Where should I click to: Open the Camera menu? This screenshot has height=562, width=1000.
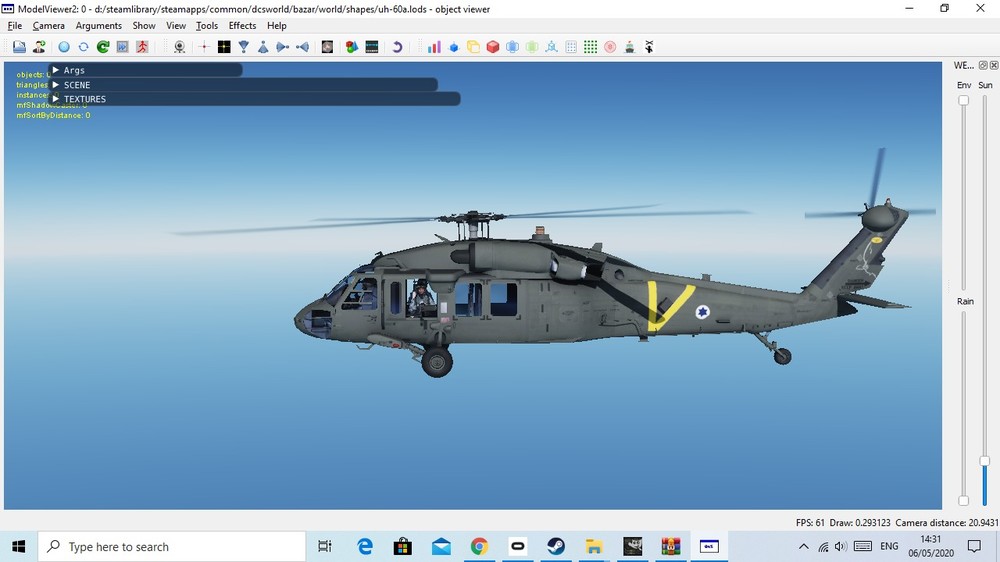[48, 26]
